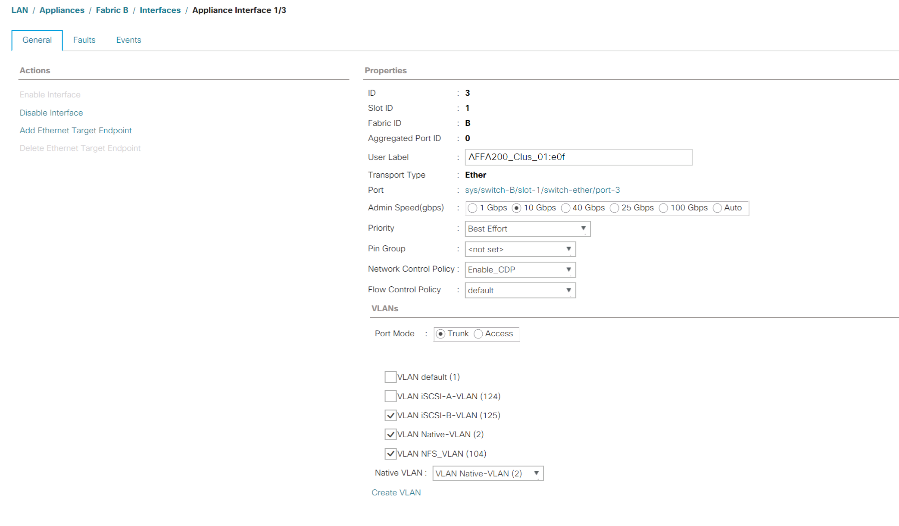Check the VLAN default (1) box
Image resolution: width=899 pixels, height=526 pixels.
390,377
